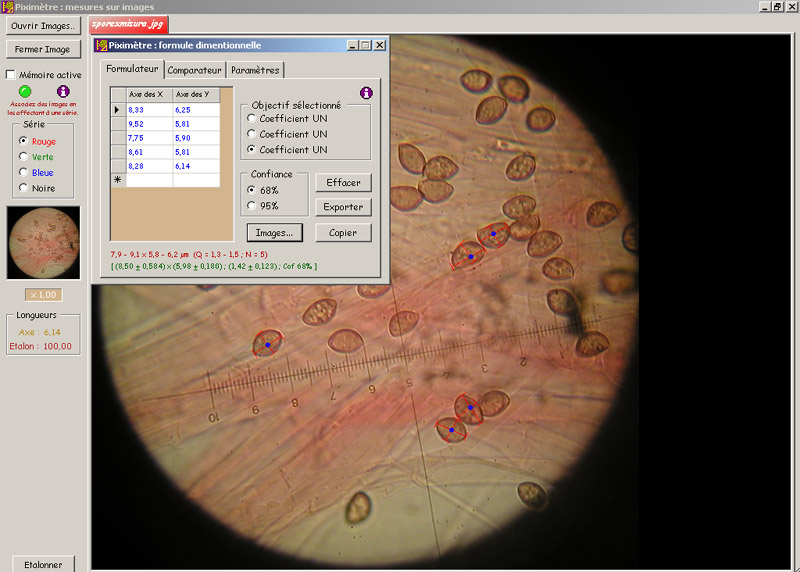Click the Etalonner calibration button
The width and height of the screenshot is (800, 572).
point(43,564)
